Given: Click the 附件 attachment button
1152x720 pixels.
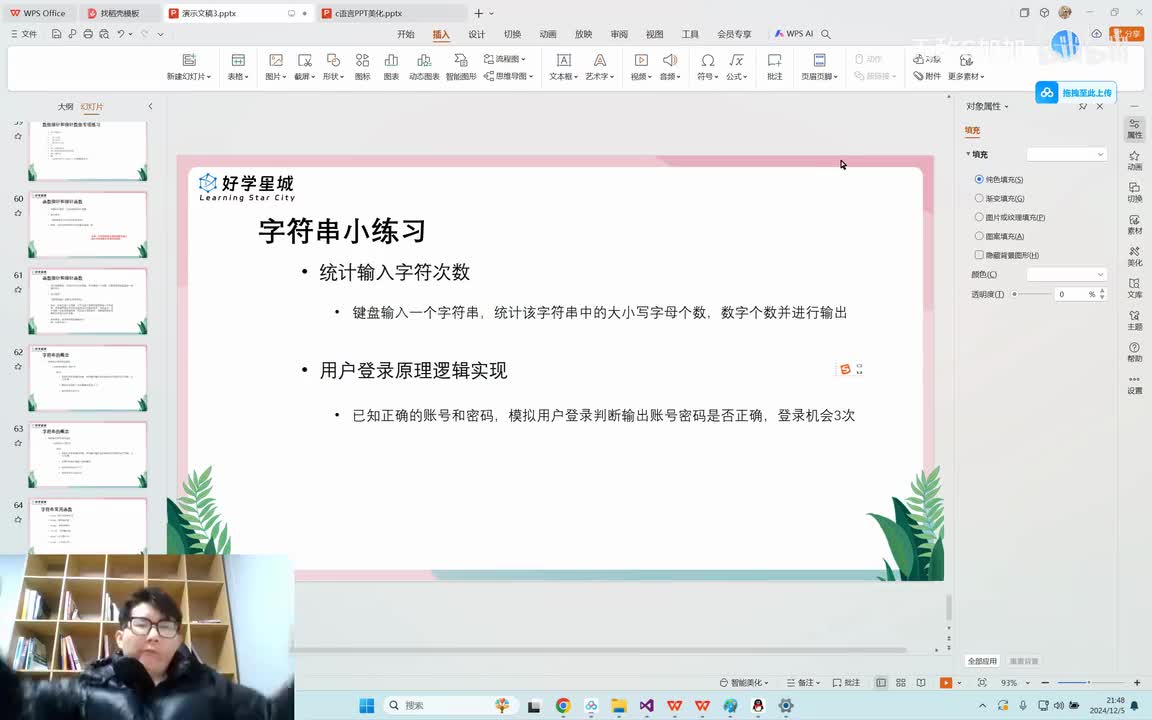Looking at the screenshot, I should click(926, 76).
